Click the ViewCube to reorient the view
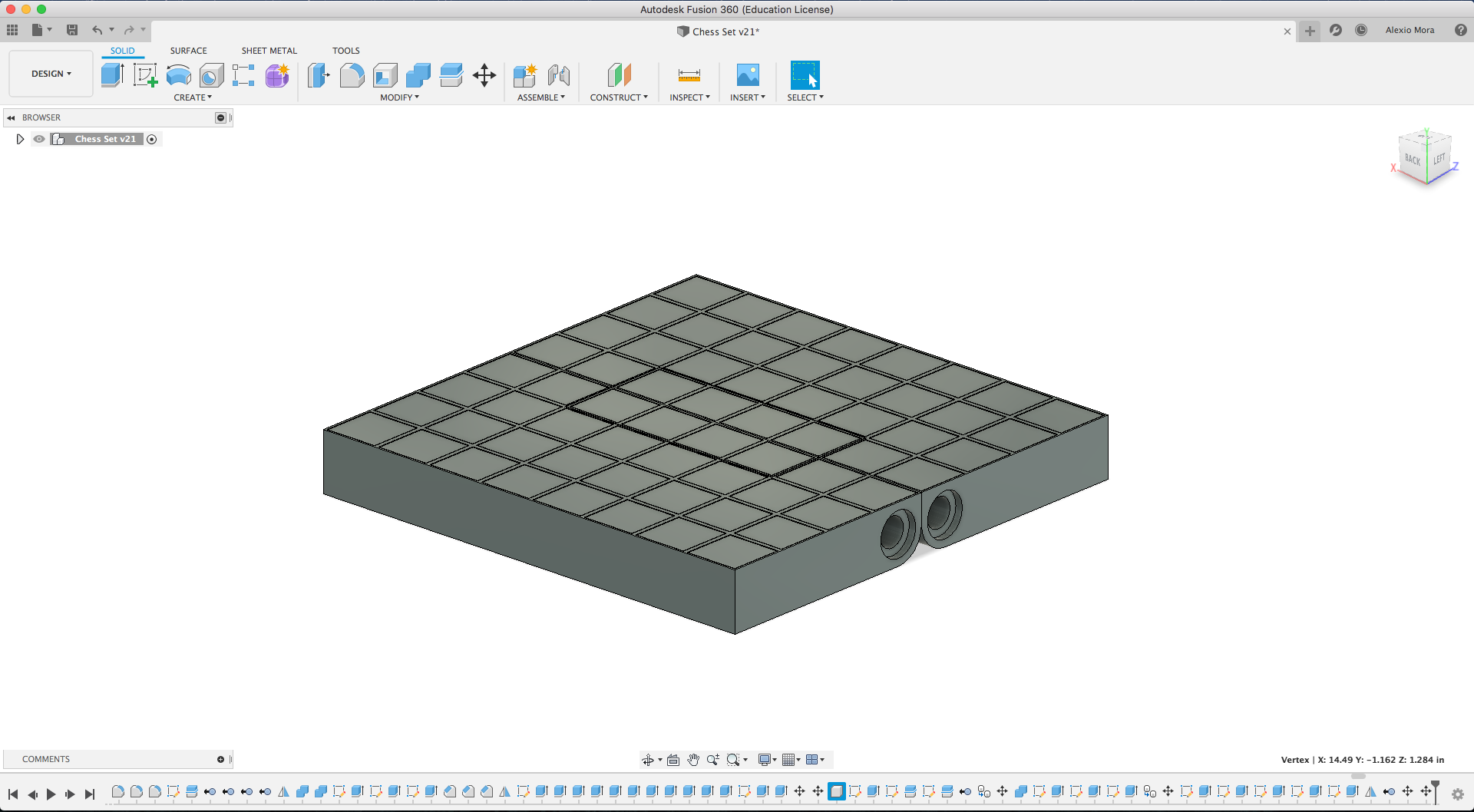Image resolution: width=1474 pixels, height=812 pixels. coord(1426,159)
